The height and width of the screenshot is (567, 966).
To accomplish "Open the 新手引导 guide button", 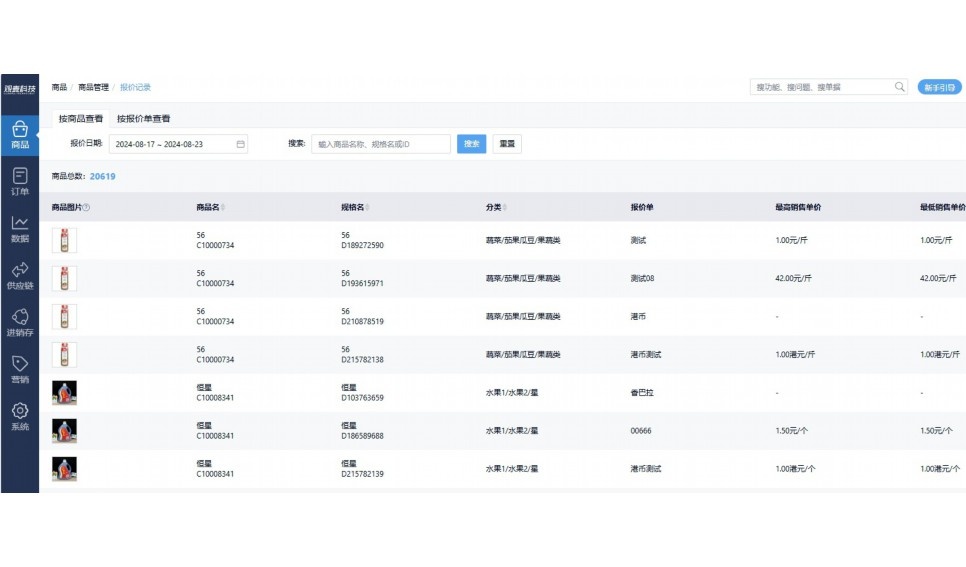I will click(x=939, y=87).
